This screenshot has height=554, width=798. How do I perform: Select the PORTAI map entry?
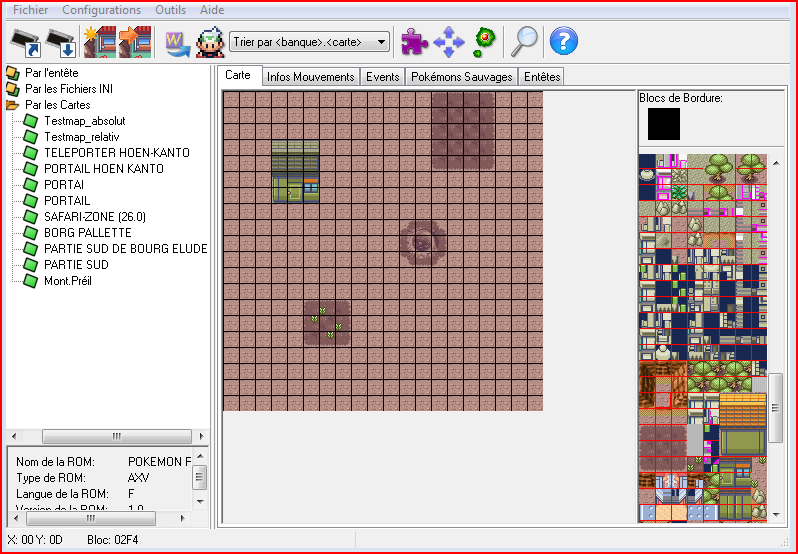tap(64, 185)
